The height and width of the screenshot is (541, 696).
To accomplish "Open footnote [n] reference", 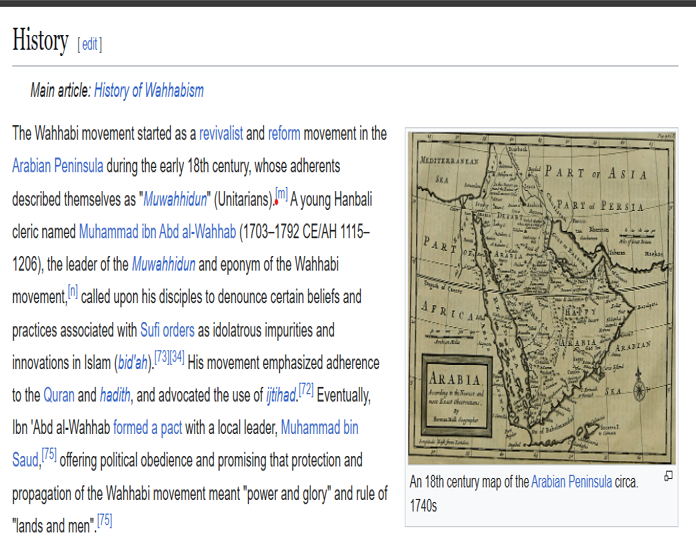I will click(x=73, y=292).
